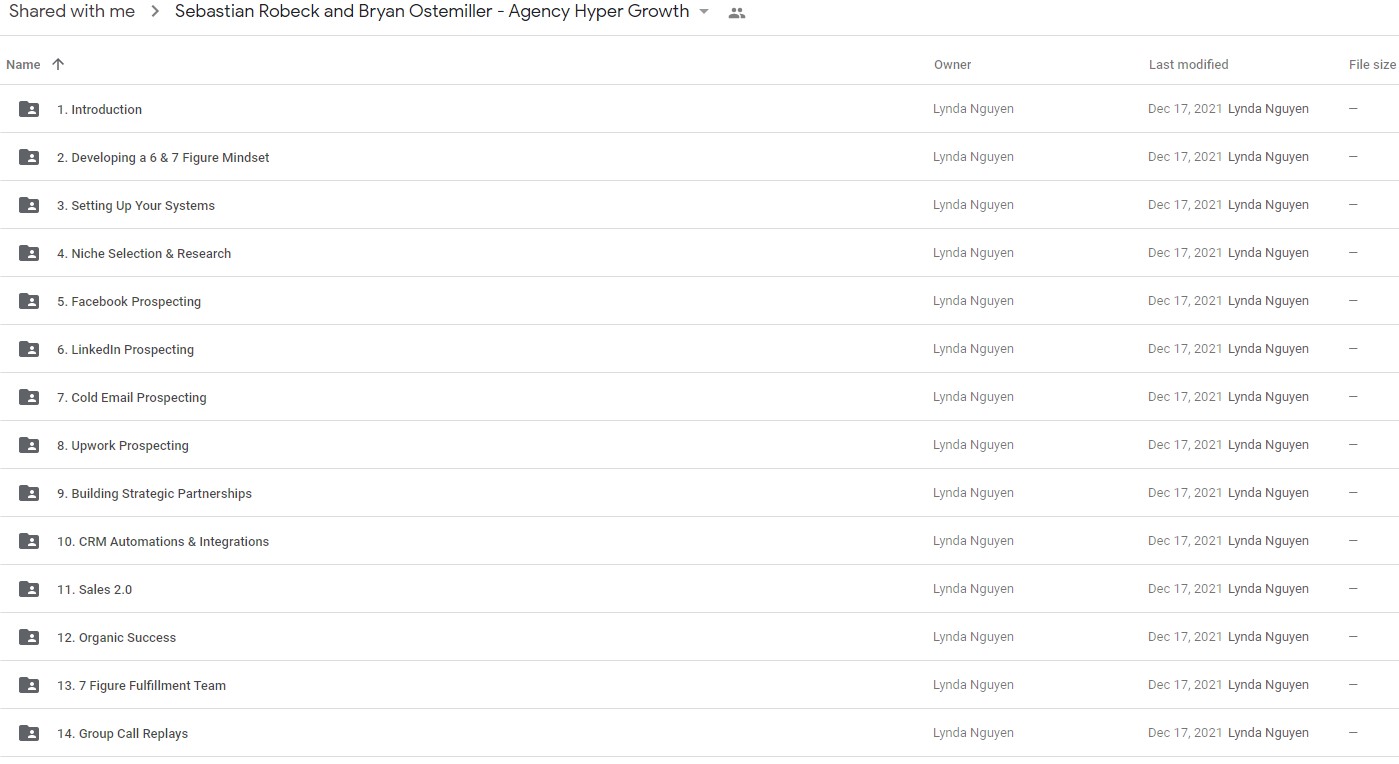Click modified date in CRM Automations row
1399x764 pixels.
click(1185, 541)
